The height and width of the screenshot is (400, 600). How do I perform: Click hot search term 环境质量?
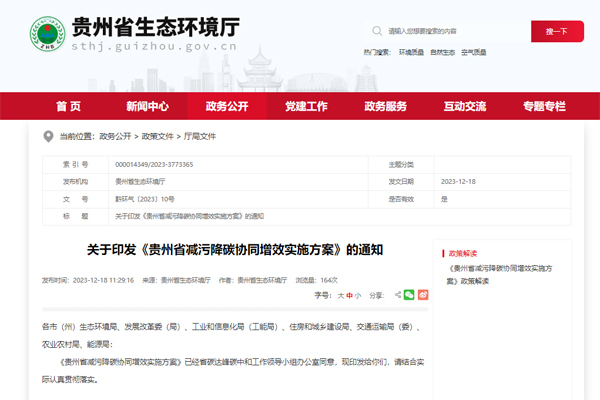click(x=411, y=51)
